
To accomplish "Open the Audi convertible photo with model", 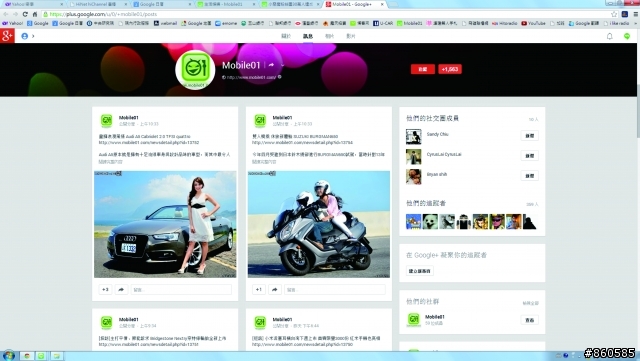I will [165, 224].
